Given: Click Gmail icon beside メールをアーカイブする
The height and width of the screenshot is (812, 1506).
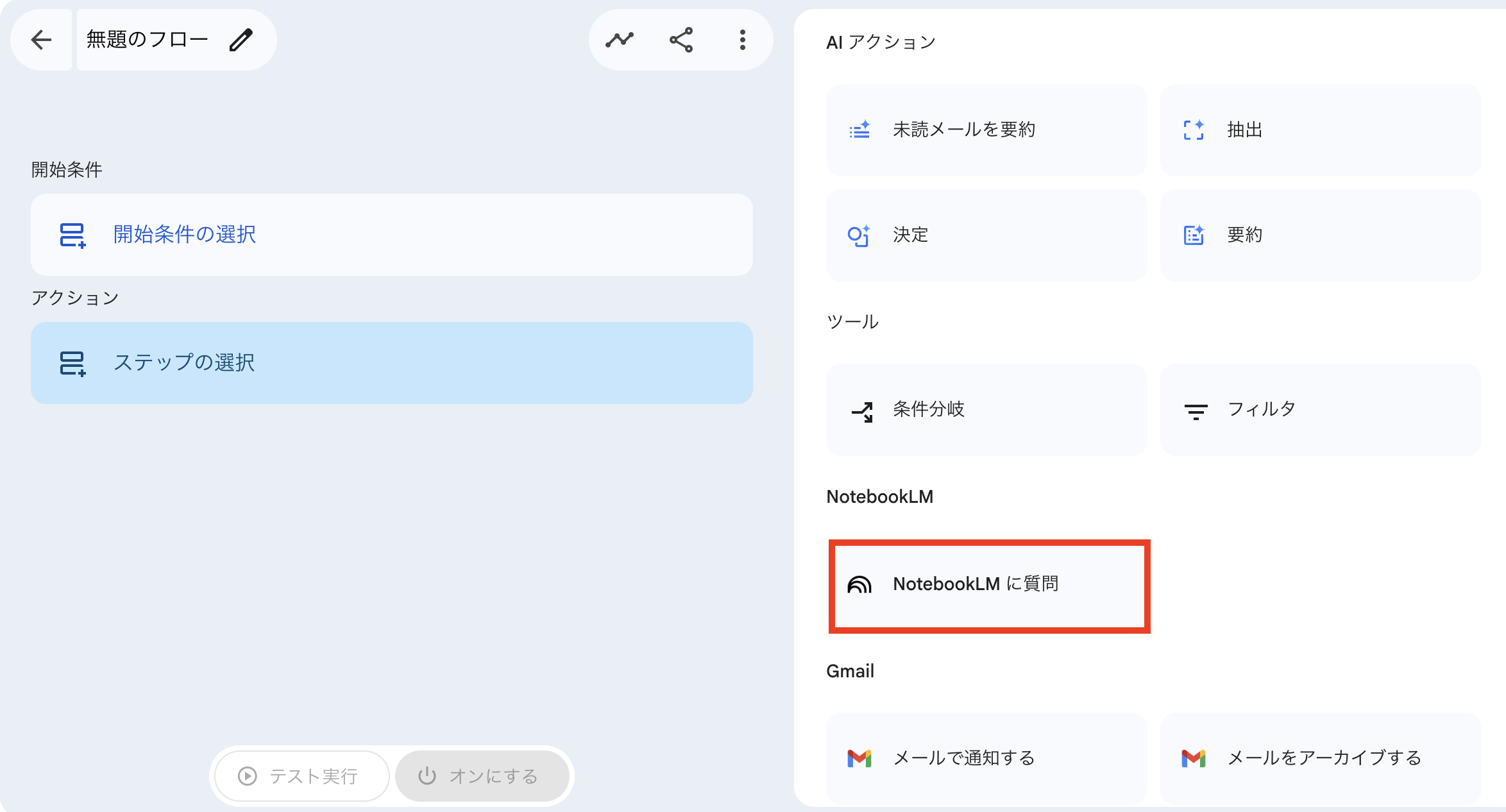Looking at the screenshot, I should click(1194, 758).
